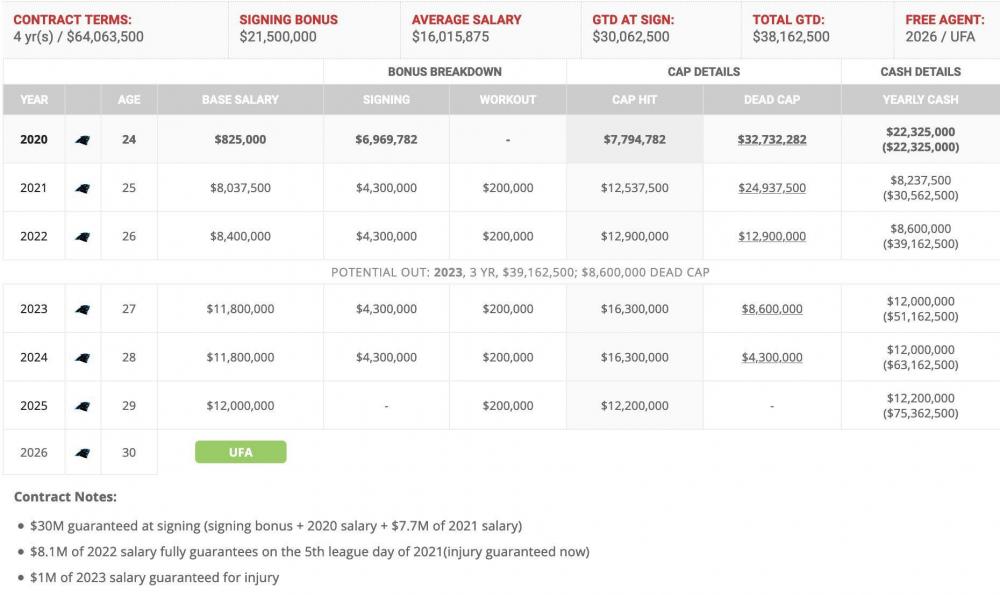Click the CAP HIT column header
This screenshot has height=595, width=1000.
click(634, 100)
